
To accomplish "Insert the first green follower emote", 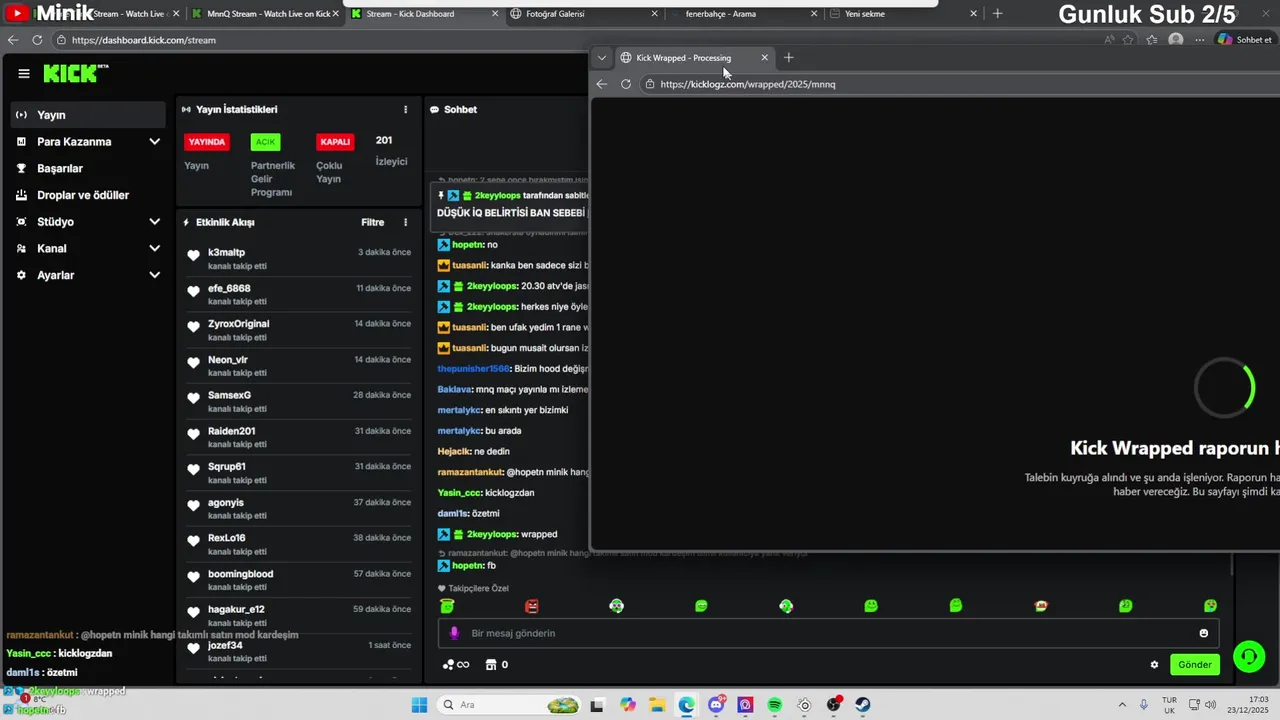I will click(x=447, y=606).
